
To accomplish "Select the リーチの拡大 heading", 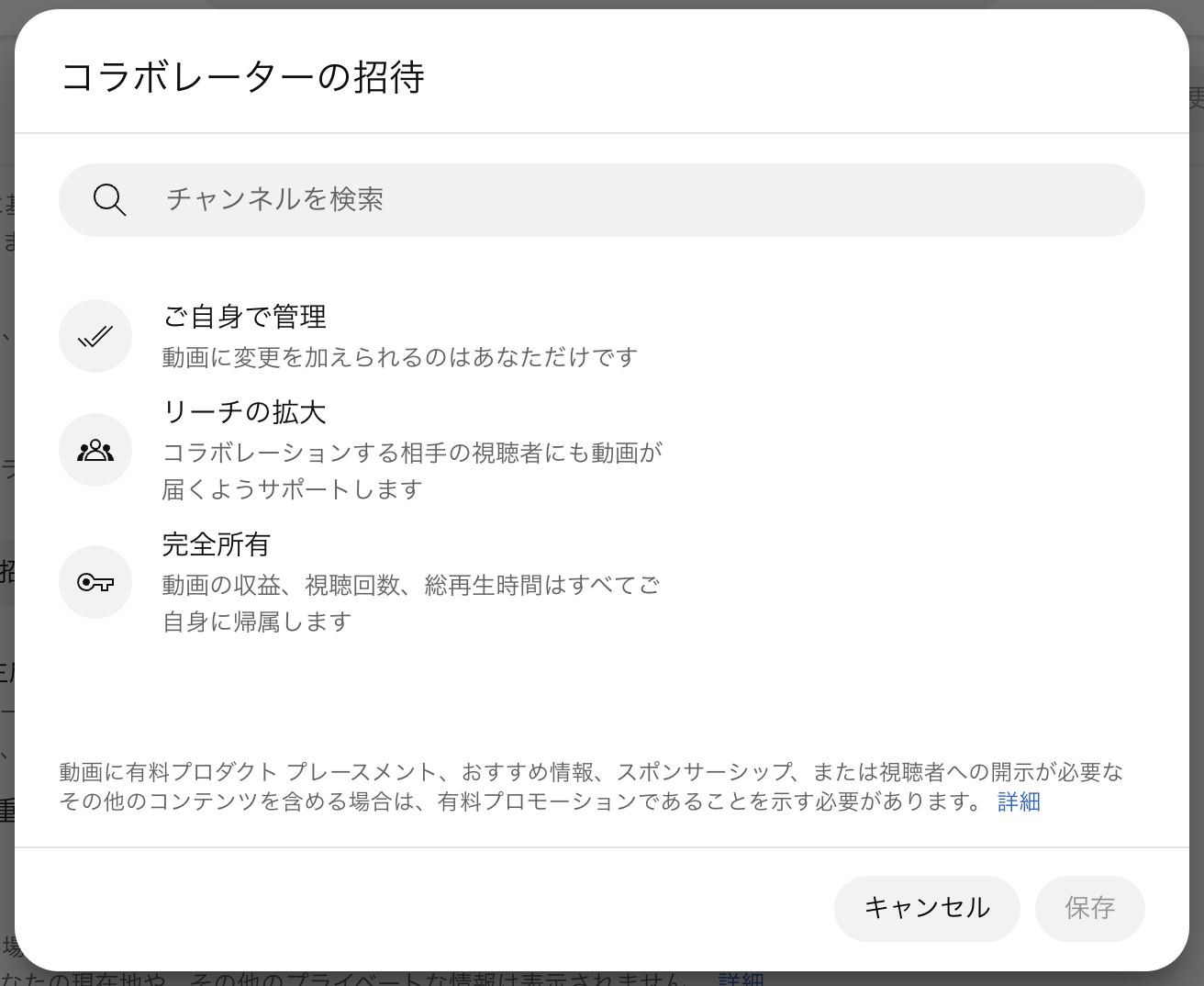I will point(244,412).
